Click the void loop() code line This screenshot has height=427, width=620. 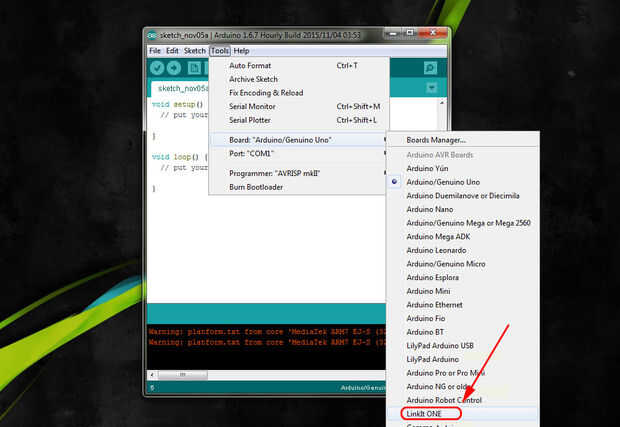tap(180, 157)
